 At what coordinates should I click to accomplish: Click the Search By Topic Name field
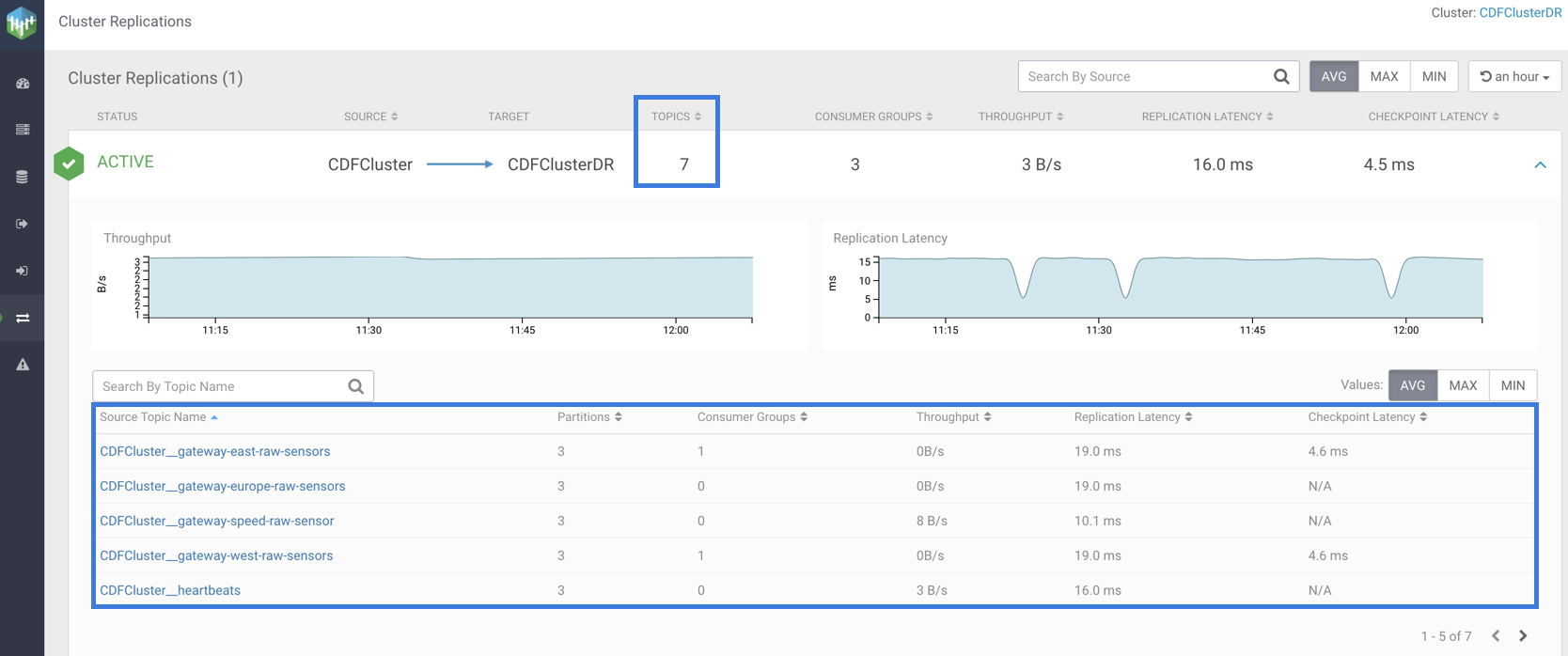pos(222,386)
